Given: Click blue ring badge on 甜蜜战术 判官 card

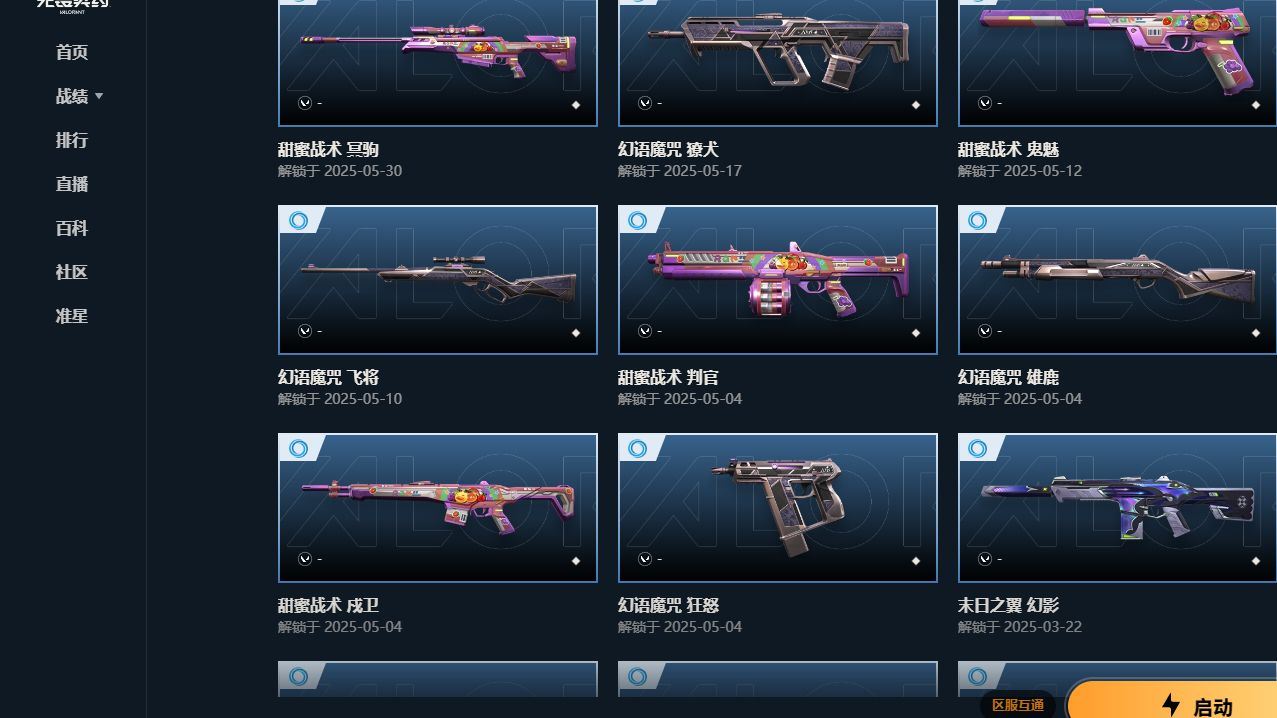Looking at the screenshot, I should [x=638, y=220].
